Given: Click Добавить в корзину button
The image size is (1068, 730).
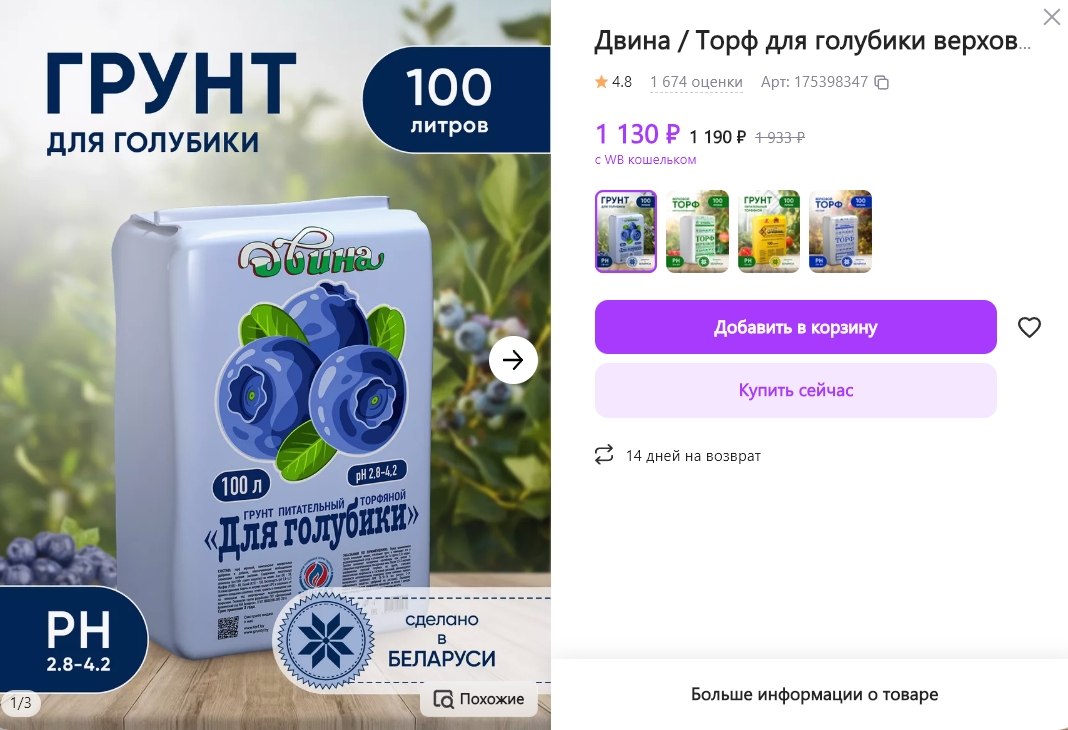Looking at the screenshot, I should coord(796,327).
